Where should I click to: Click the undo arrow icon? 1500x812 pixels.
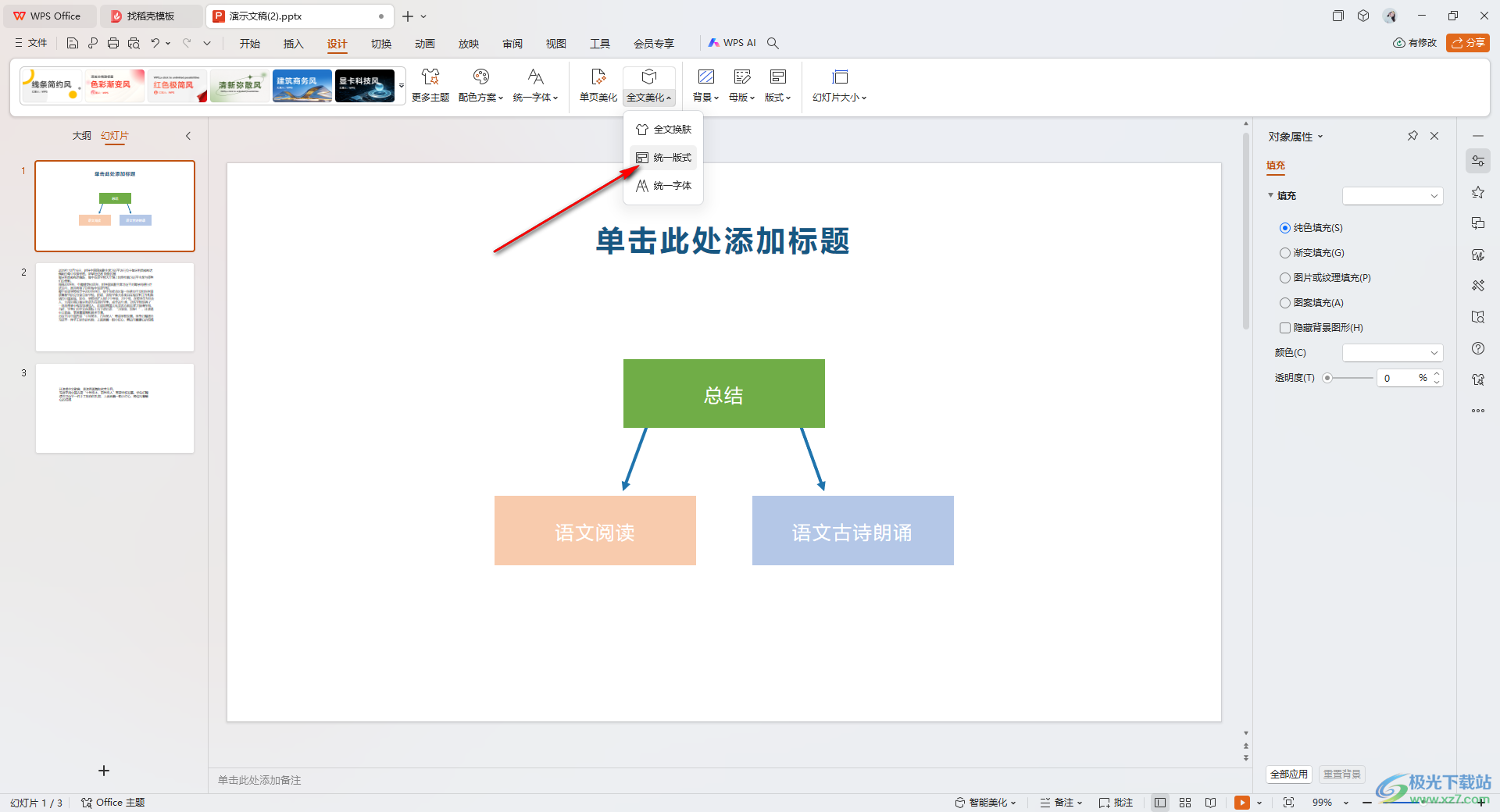click(155, 43)
